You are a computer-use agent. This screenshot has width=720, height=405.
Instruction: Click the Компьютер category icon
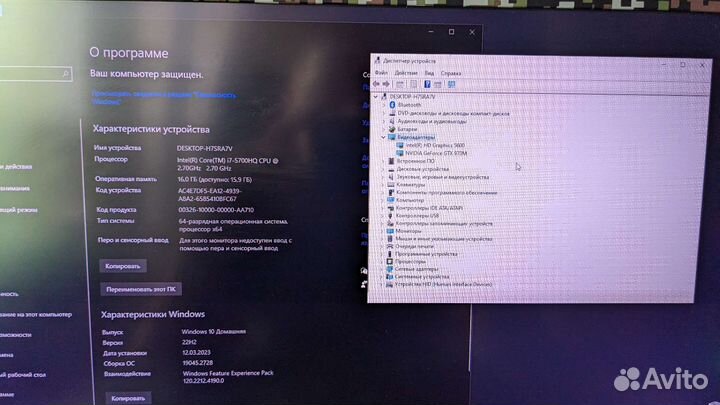(391, 200)
